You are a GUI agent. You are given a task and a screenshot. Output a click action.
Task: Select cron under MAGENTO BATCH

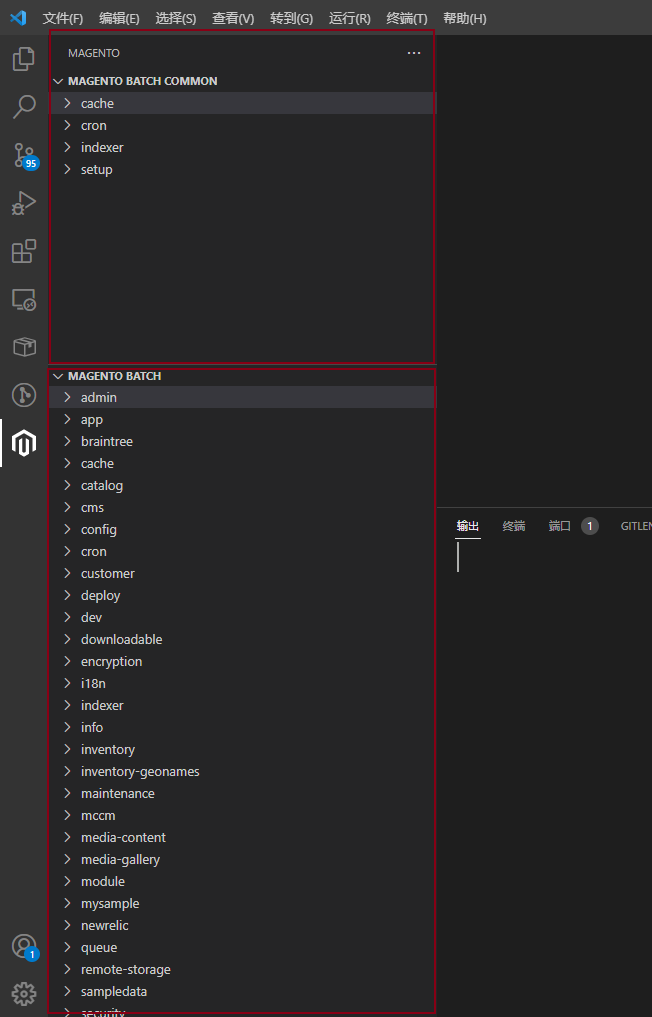click(x=243, y=551)
